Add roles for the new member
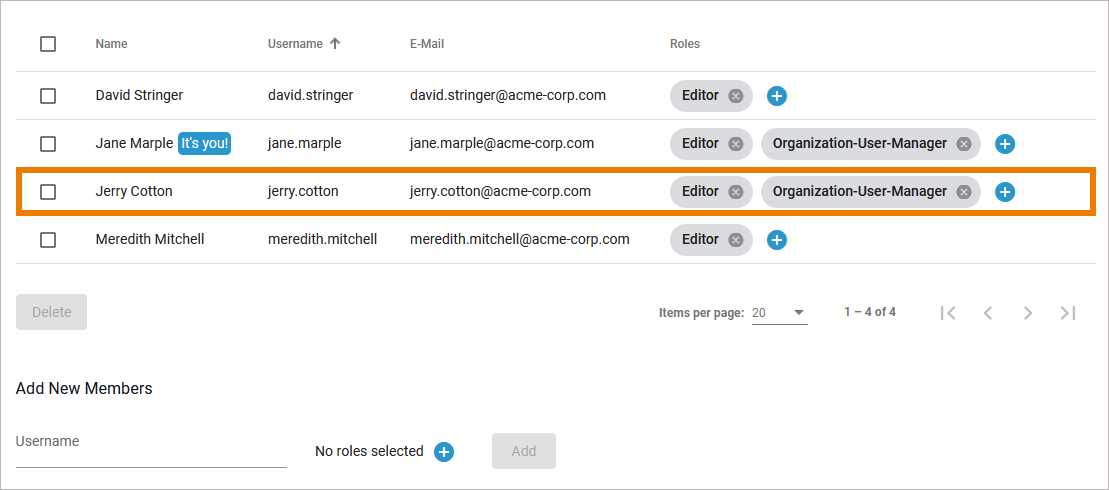The width and height of the screenshot is (1109, 490). click(x=444, y=452)
